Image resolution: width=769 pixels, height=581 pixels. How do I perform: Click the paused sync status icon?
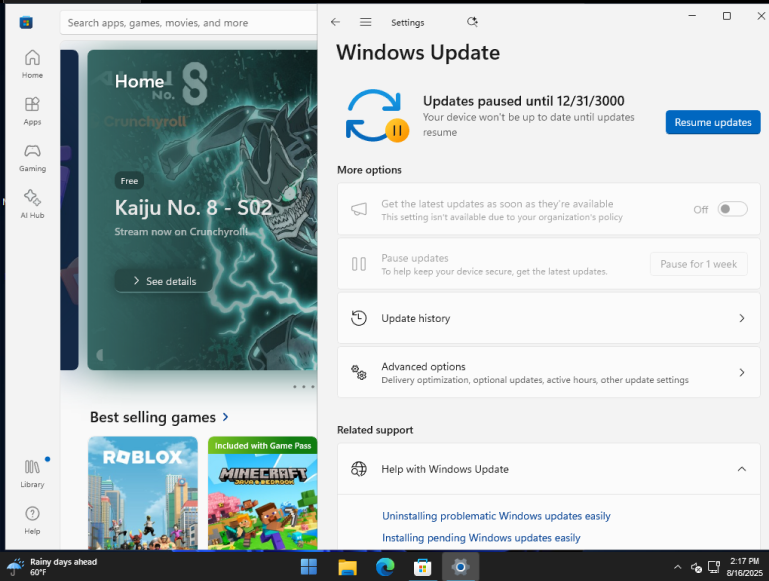(x=377, y=116)
